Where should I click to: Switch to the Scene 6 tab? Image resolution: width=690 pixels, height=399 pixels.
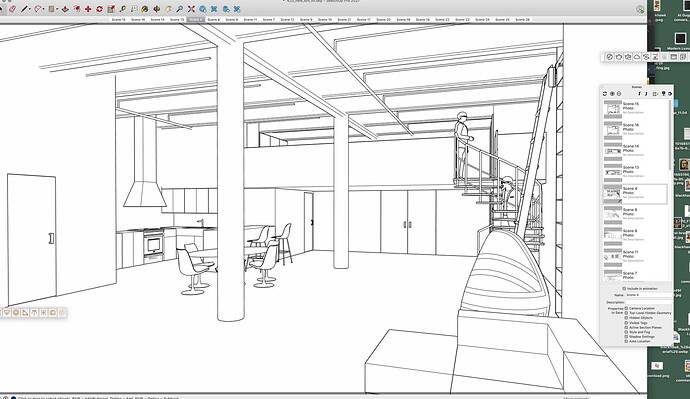213,19
